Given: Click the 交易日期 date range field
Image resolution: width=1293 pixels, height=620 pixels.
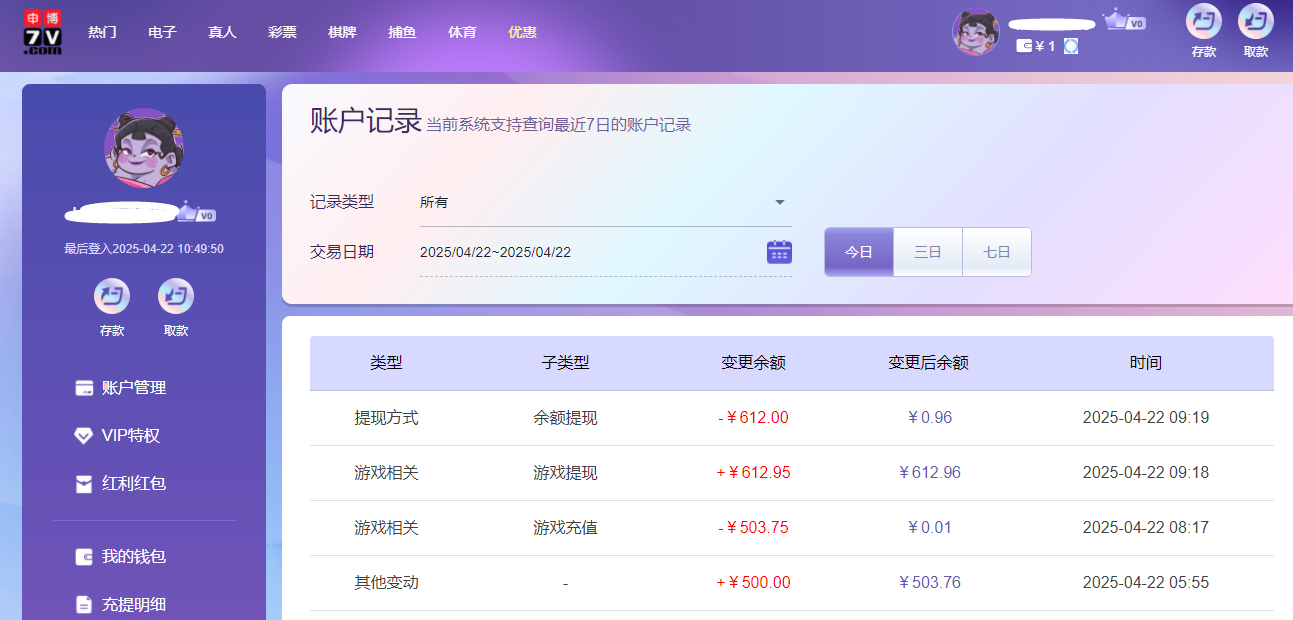Looking at the screenshot, I should pos(590,252).
